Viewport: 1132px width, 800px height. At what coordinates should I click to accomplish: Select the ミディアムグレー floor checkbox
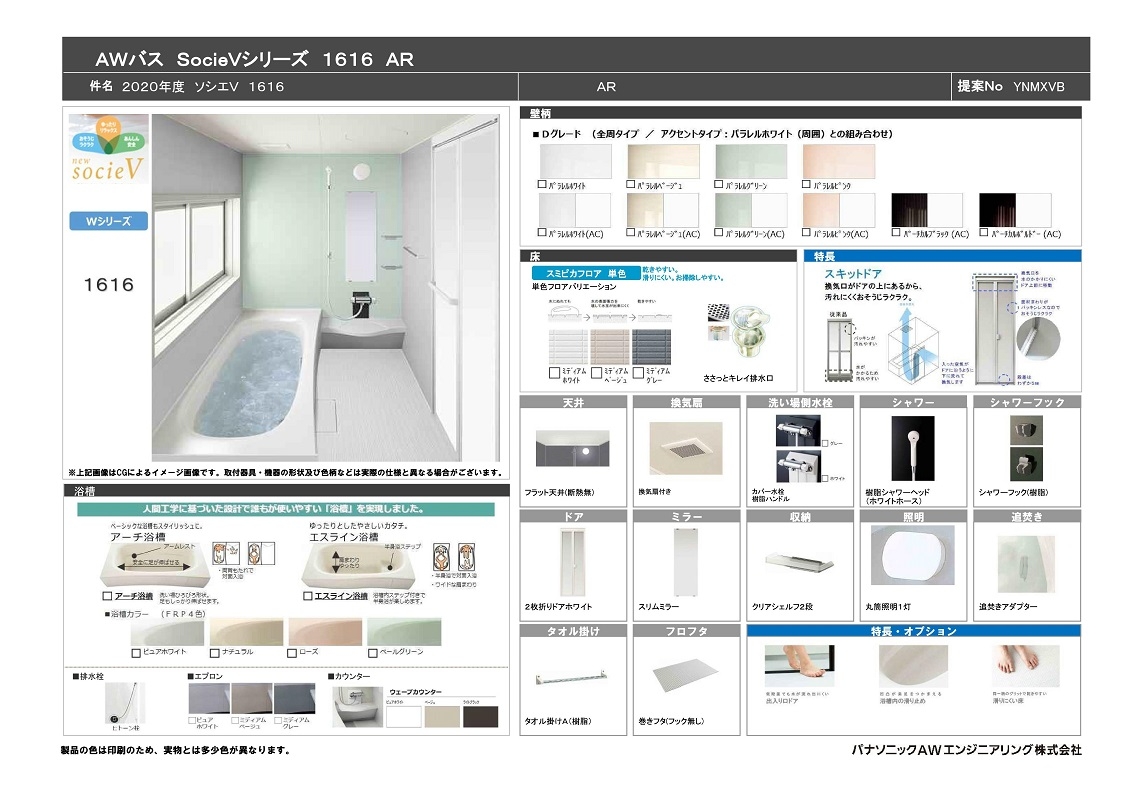click(638, 373)
